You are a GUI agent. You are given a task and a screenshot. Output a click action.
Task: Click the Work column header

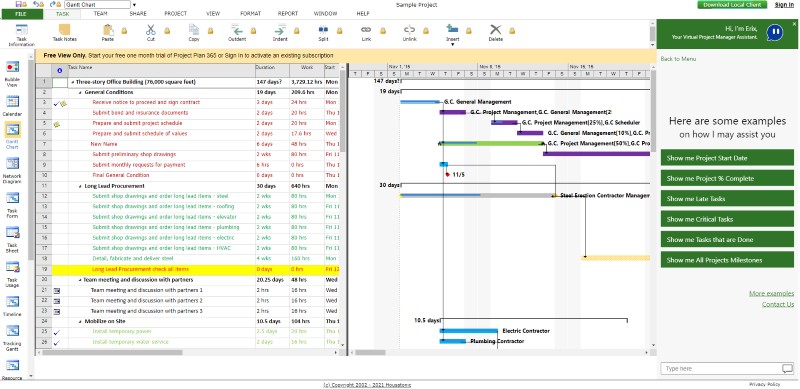[x=306, y=70]
